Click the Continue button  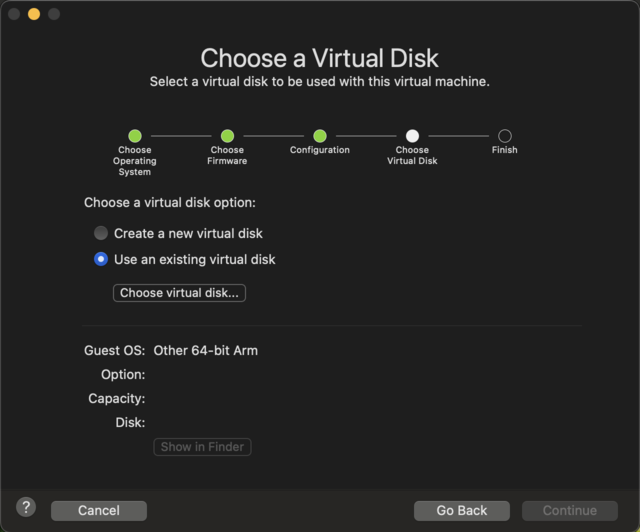(570, 510)
